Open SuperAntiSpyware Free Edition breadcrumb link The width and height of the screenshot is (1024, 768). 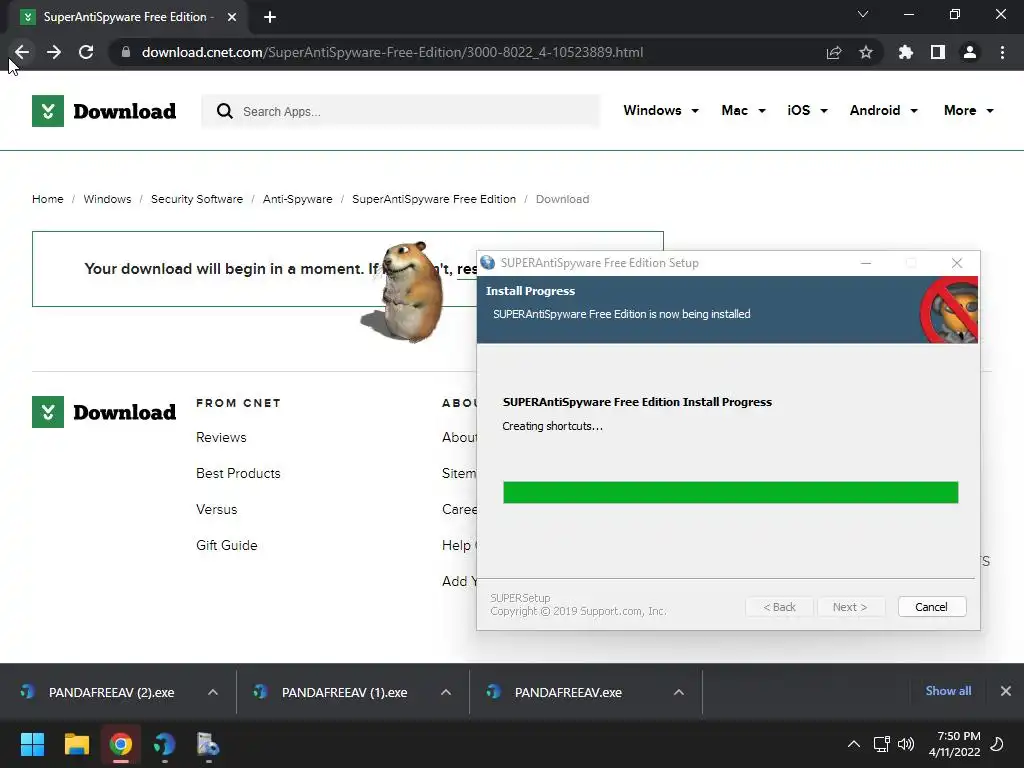(x=434, y=199)
